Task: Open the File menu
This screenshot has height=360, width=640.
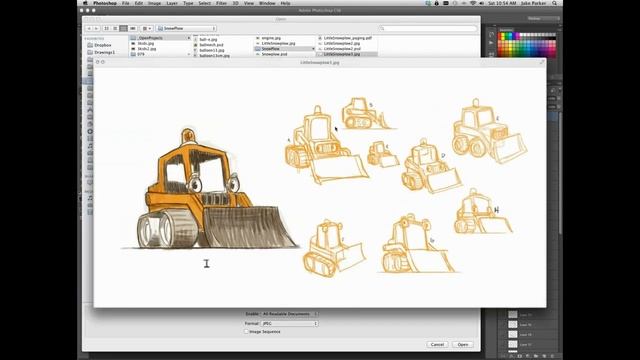Action: pos(126,3)
